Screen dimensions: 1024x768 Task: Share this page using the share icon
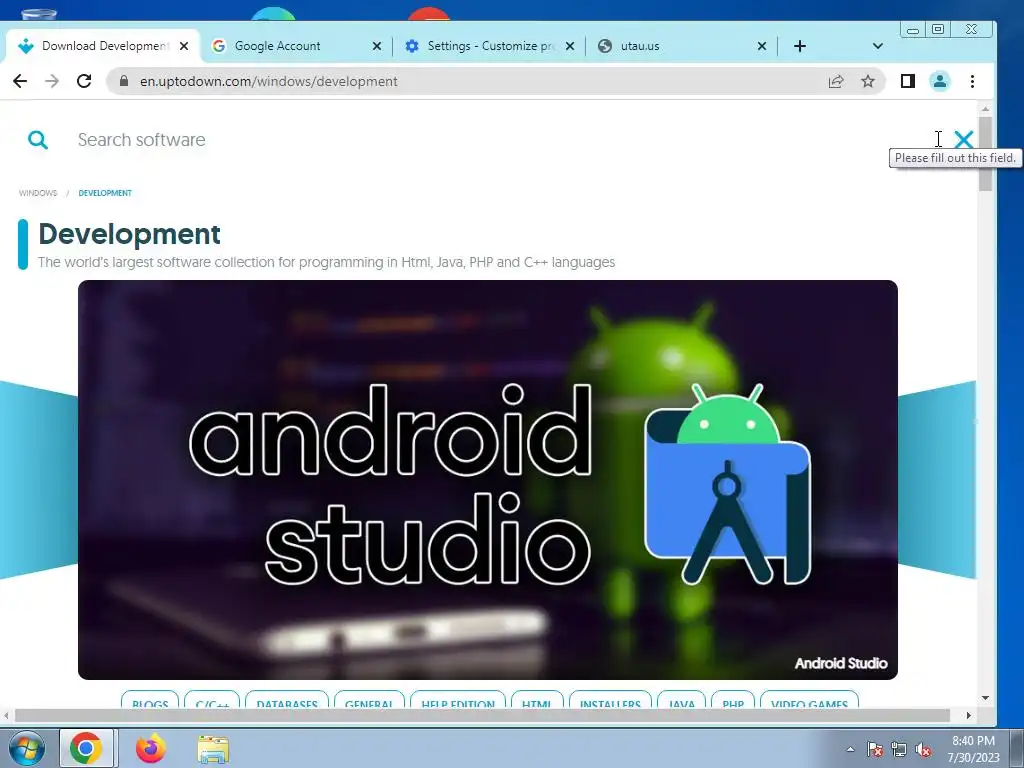click(836, 81)
